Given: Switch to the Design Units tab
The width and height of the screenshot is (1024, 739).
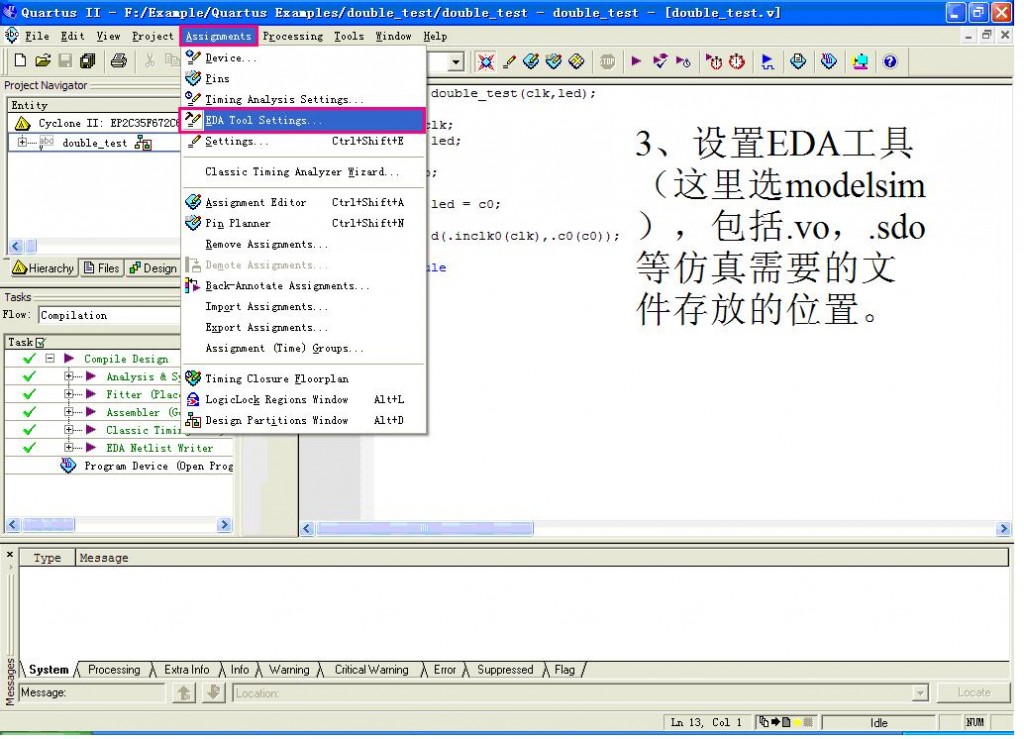Looking at the screenshot, I should click(154, 270).
